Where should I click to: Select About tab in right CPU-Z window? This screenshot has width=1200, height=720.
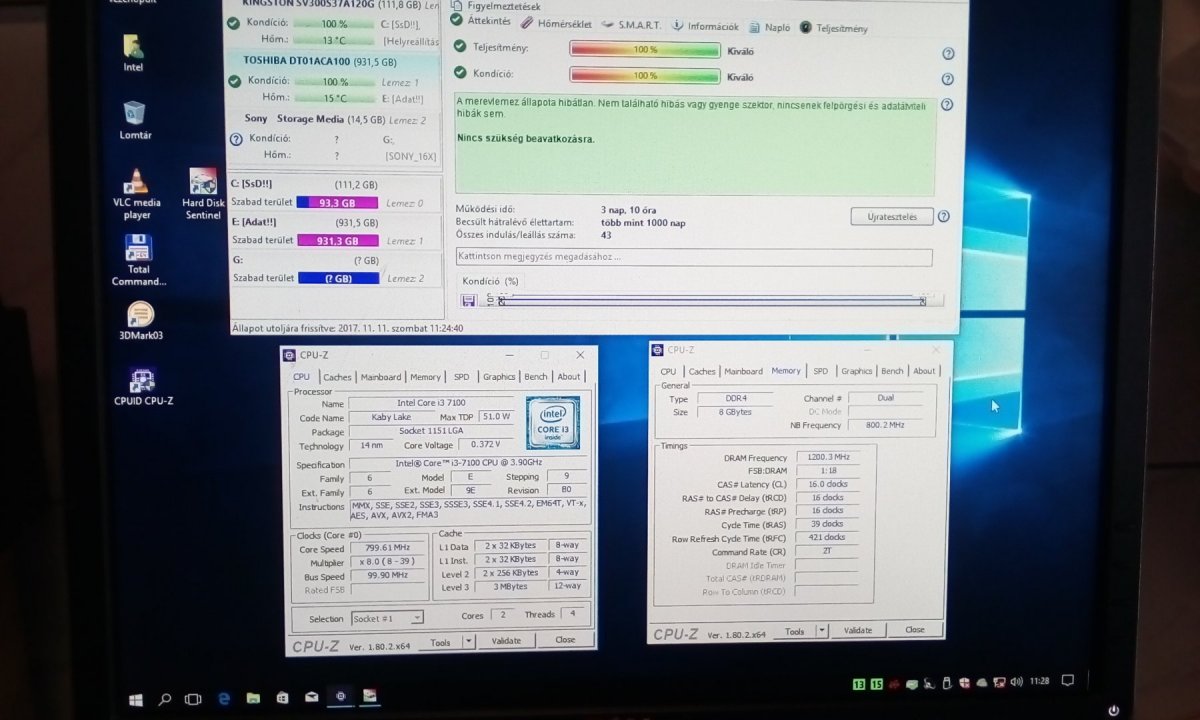click(x=924, y=371)
